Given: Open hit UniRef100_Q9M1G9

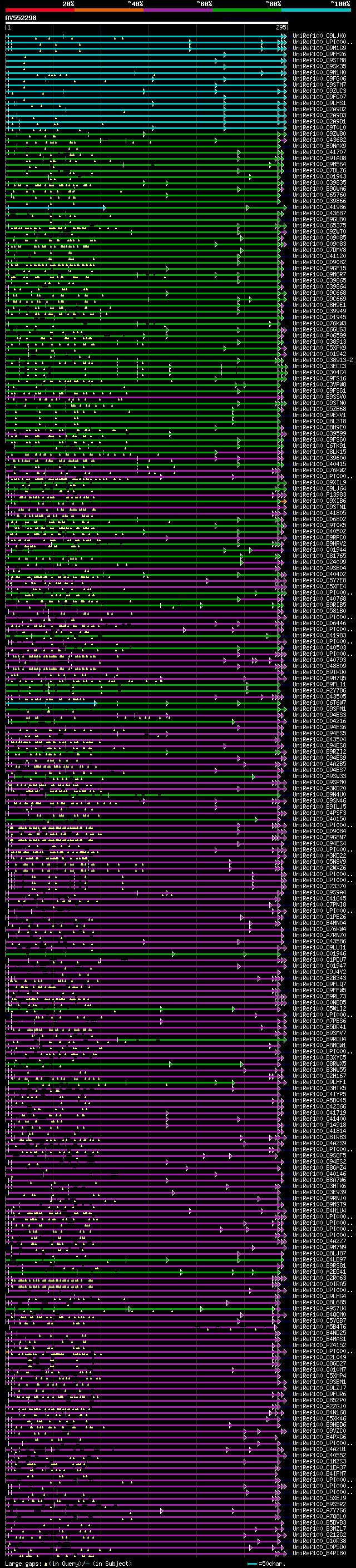Looking at the screenshot, I should (x=319, y=48).
